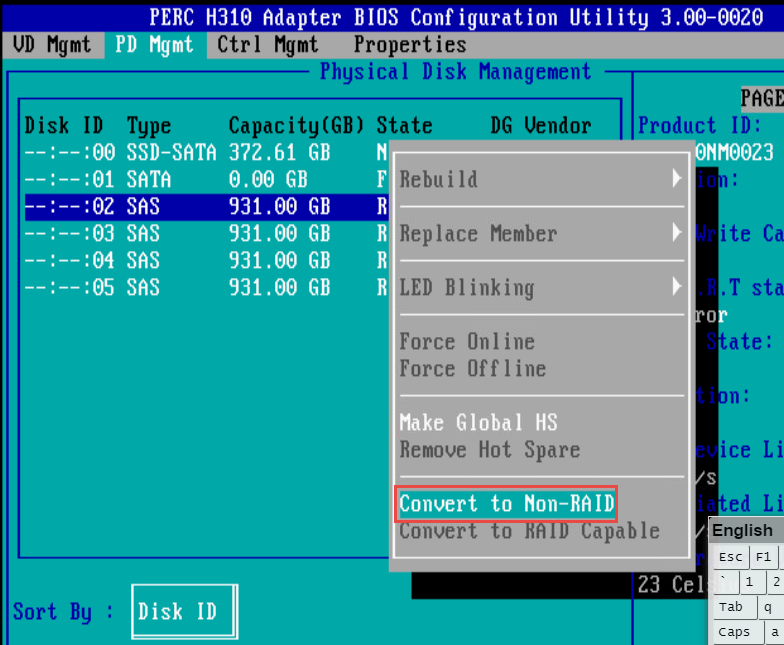The image size is (784, 645).
Task: Open the Replace Member submenu
Action: 540,234
